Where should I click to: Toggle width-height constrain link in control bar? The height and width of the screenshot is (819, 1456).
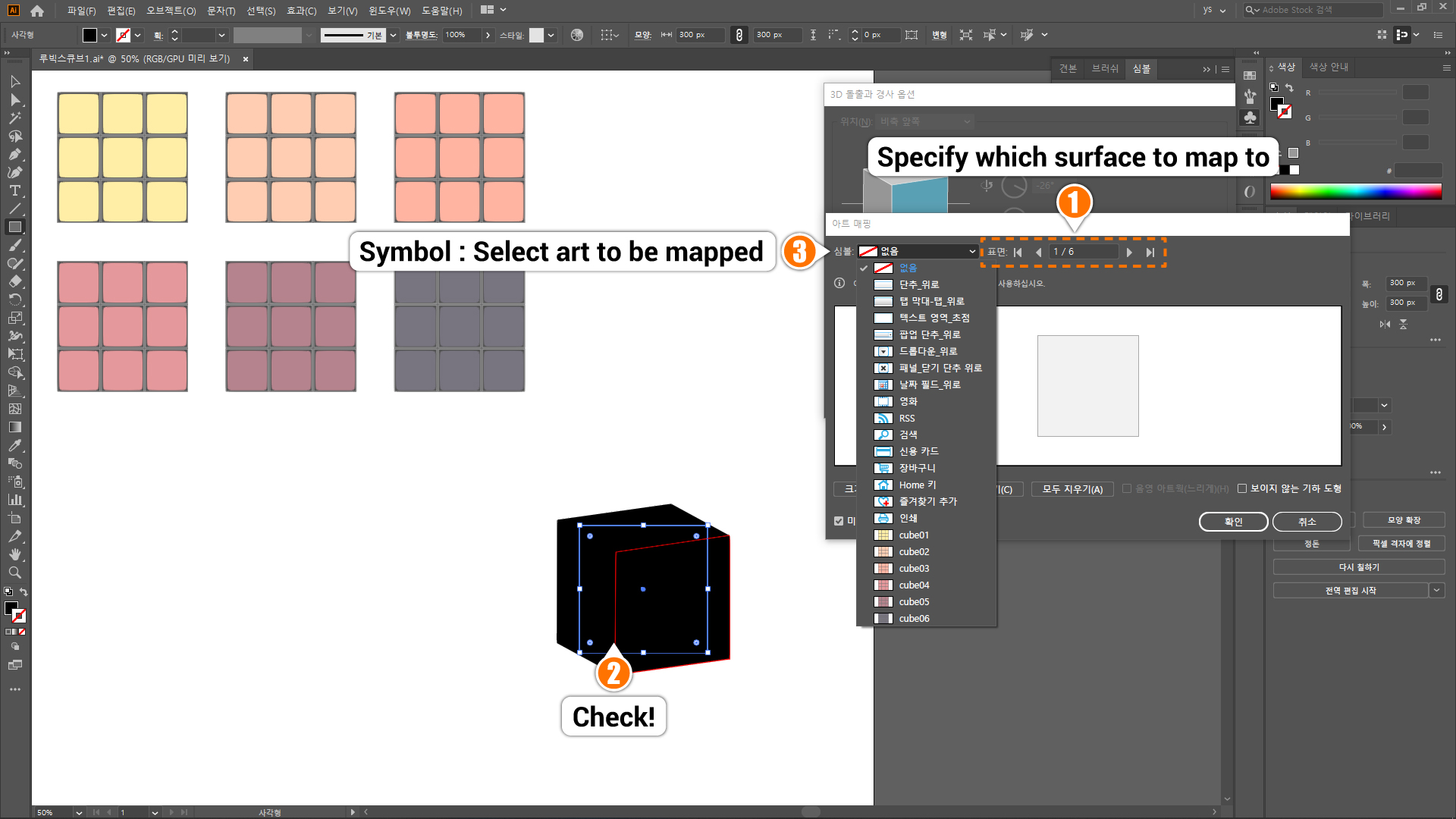[739, 35]
